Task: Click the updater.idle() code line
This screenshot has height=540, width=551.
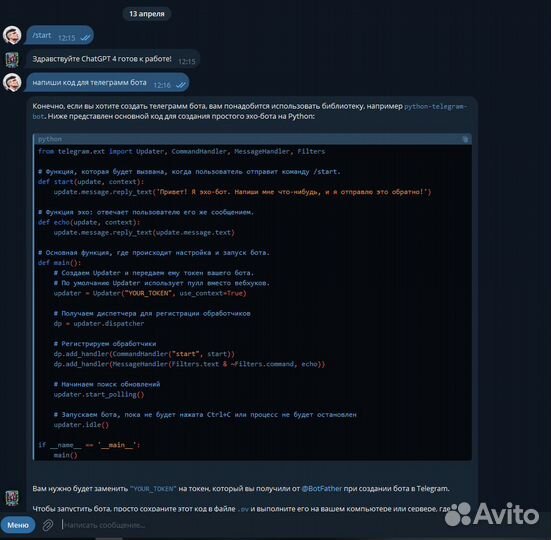Action: [x=81, y=425]
